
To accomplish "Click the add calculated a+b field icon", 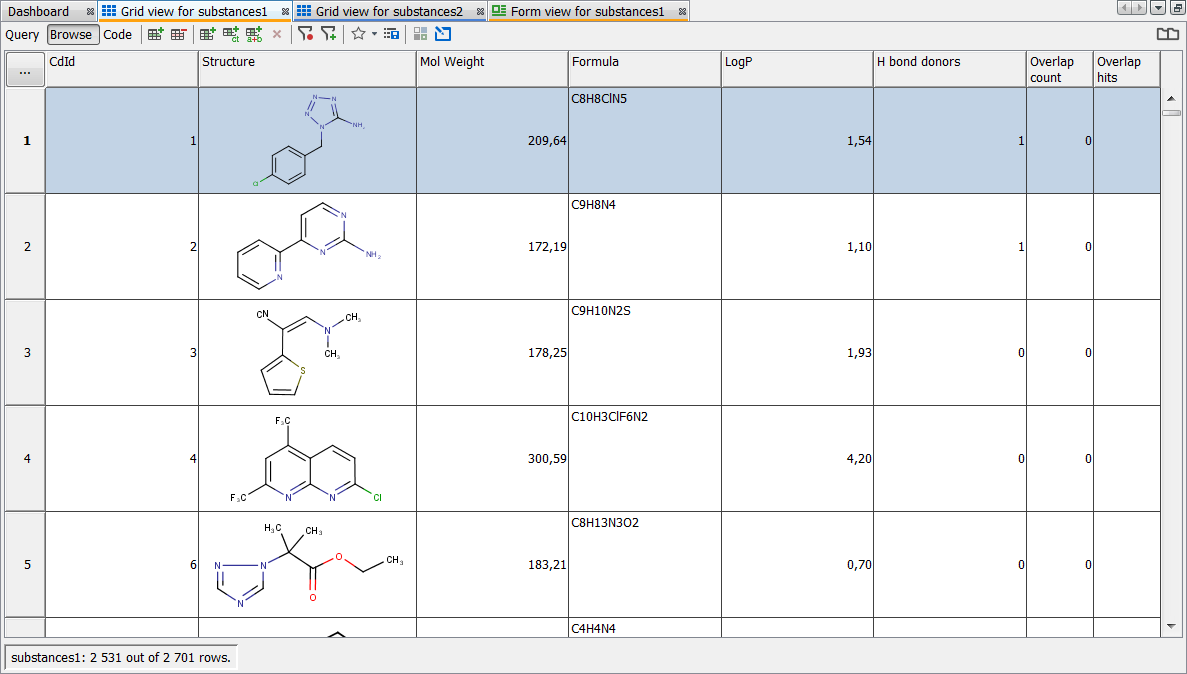I will 254,34.
